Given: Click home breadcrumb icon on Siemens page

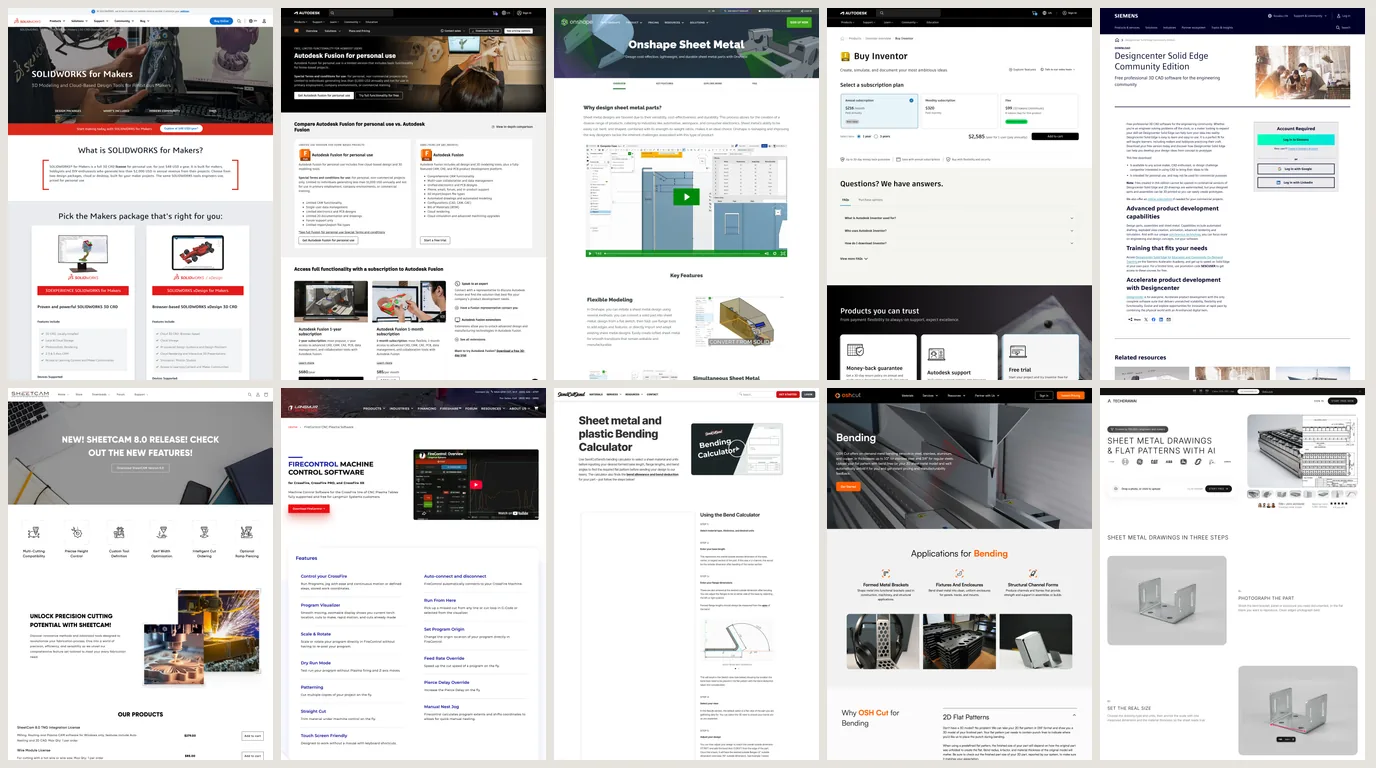Looking at the screenshot, I should pos(1116,40).
